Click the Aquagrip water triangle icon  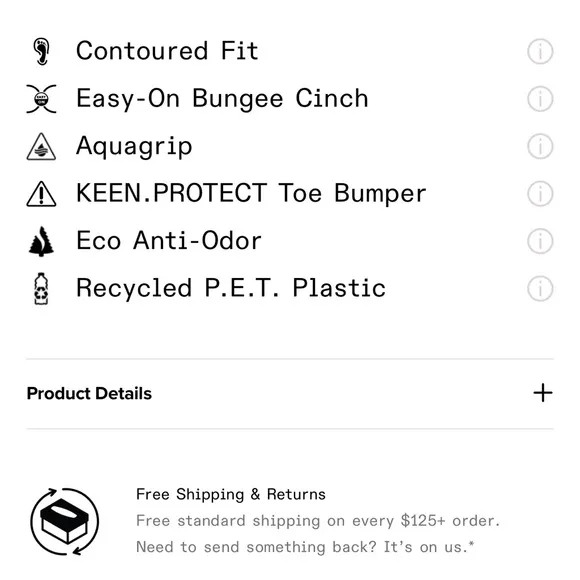(x=41, y=146)
